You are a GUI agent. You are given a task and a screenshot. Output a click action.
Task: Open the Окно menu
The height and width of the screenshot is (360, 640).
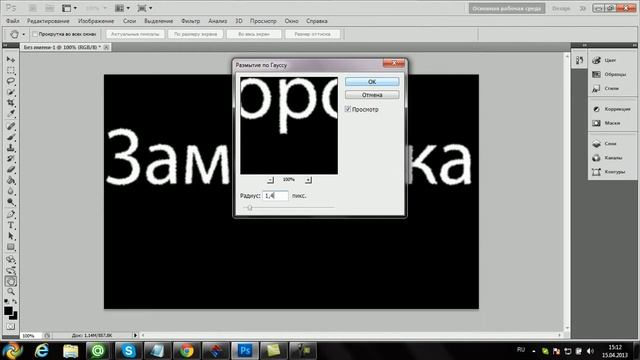pos(291,21)
